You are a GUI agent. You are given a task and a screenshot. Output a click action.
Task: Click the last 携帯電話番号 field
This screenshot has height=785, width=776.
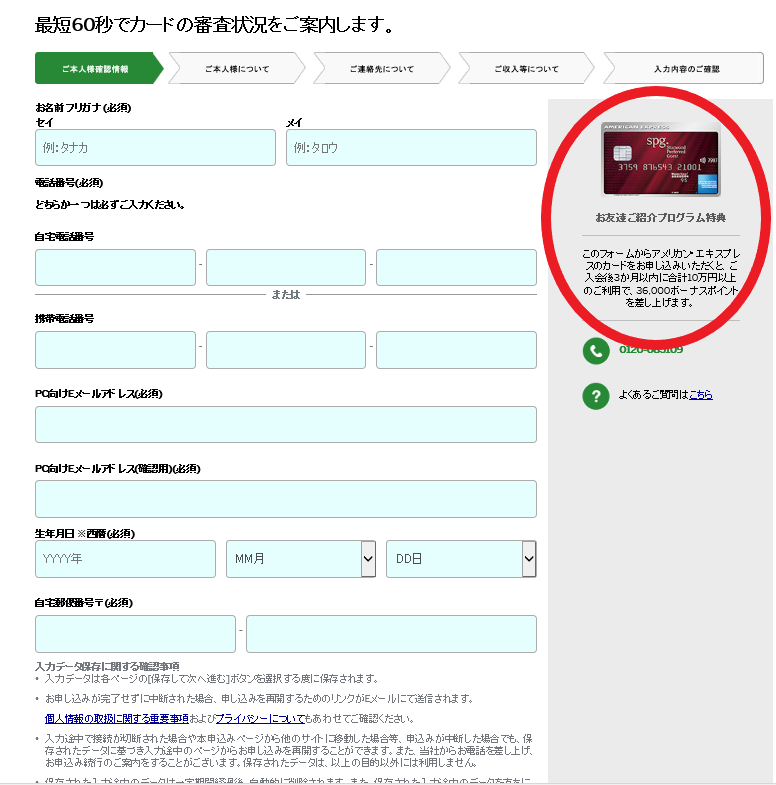(x=456, y=350)
